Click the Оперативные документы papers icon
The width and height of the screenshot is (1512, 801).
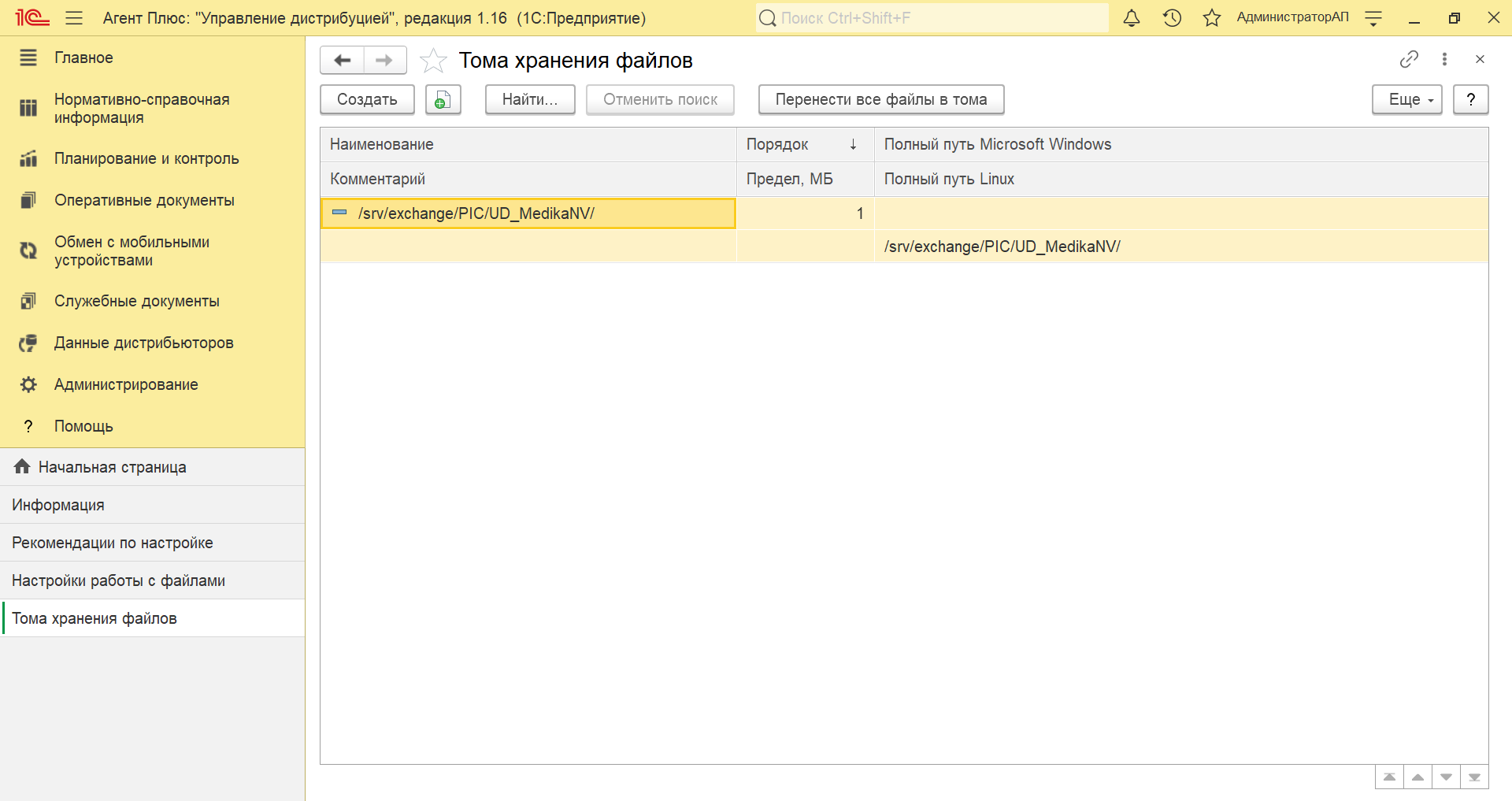pos(28,200)
